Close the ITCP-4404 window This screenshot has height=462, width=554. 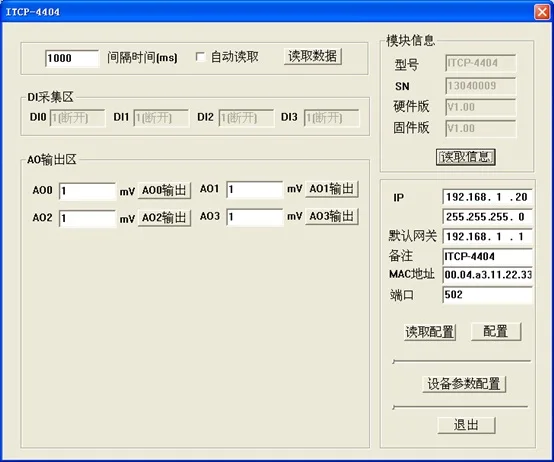click(542, 12)
